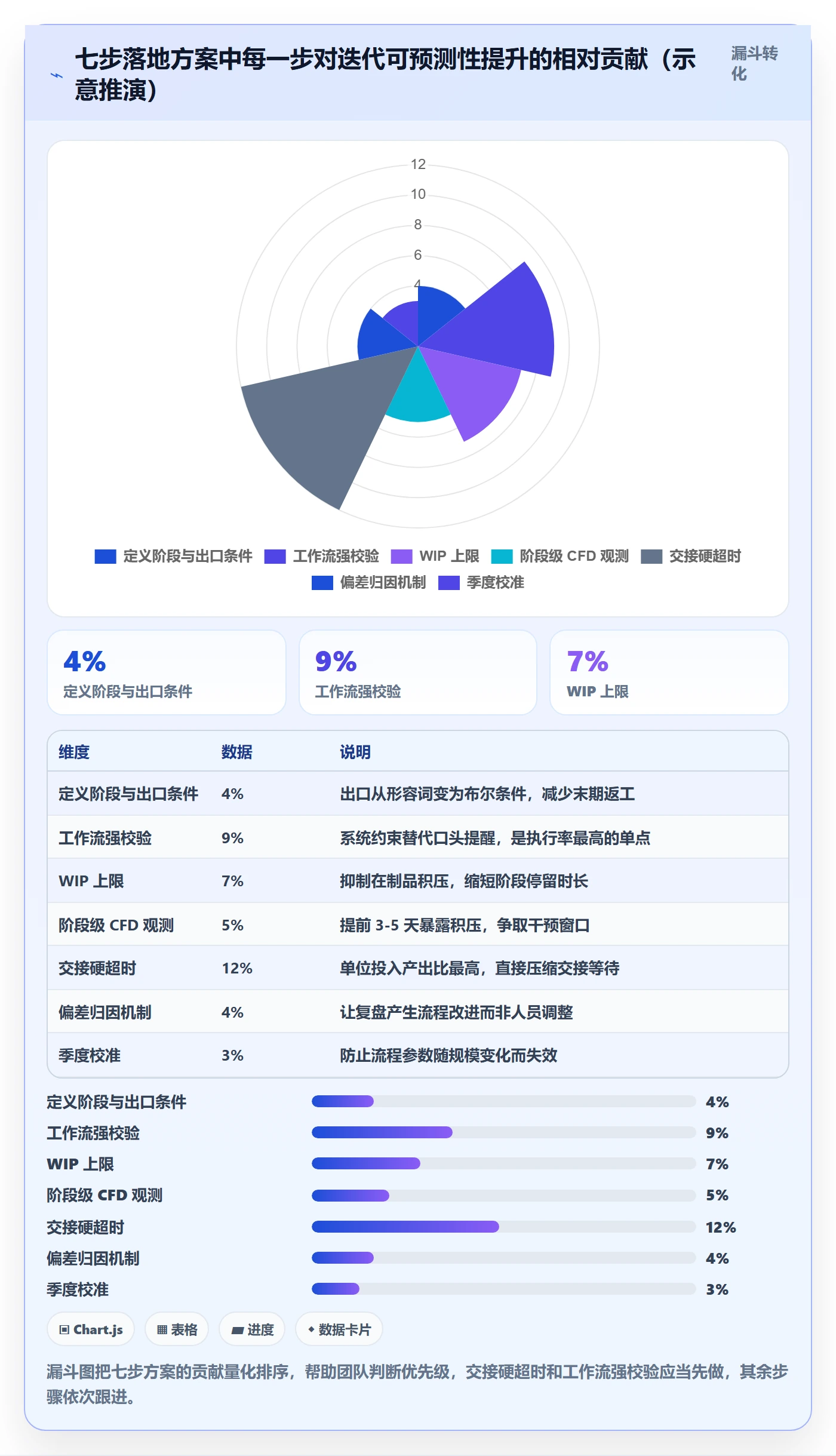Select the 季度校准 table row
Screen dimensions: 836x1456
click(x=418, y=1055)
